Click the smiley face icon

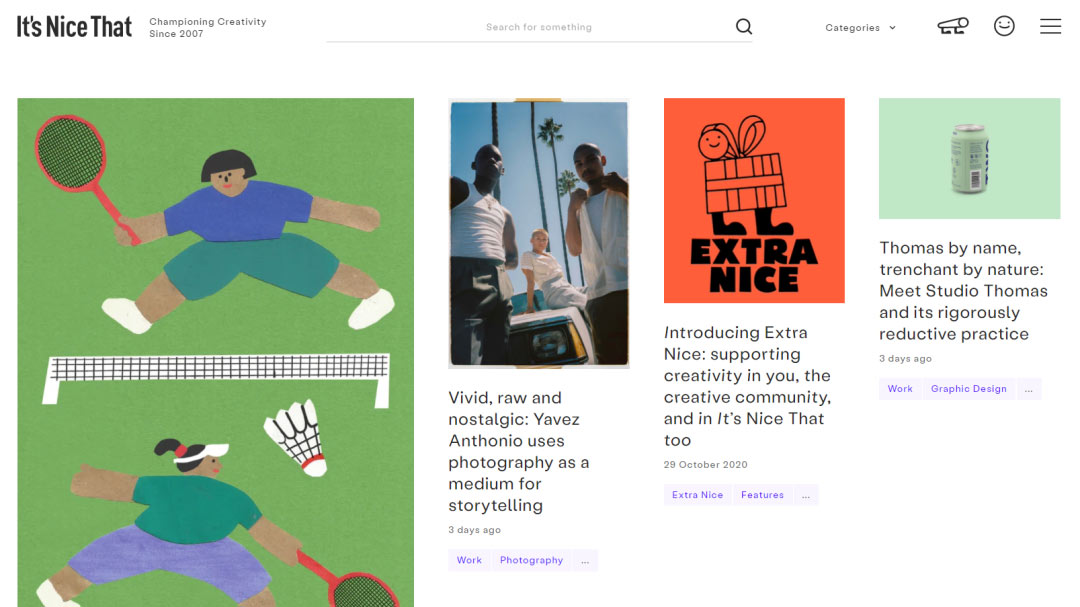coord(1004,27)
